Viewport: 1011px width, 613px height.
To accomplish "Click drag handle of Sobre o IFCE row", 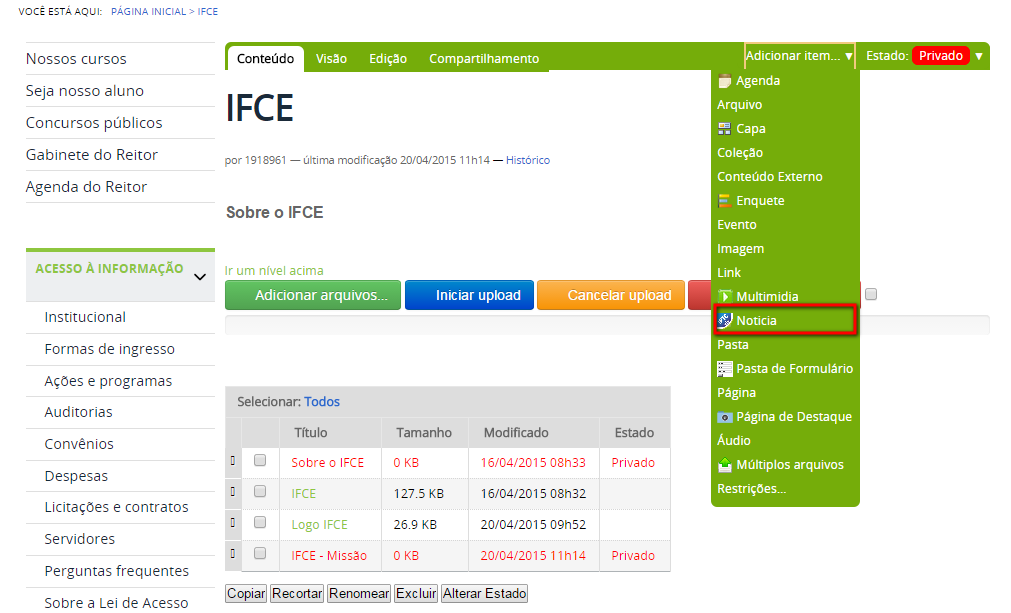I will (x=233, y=460).
